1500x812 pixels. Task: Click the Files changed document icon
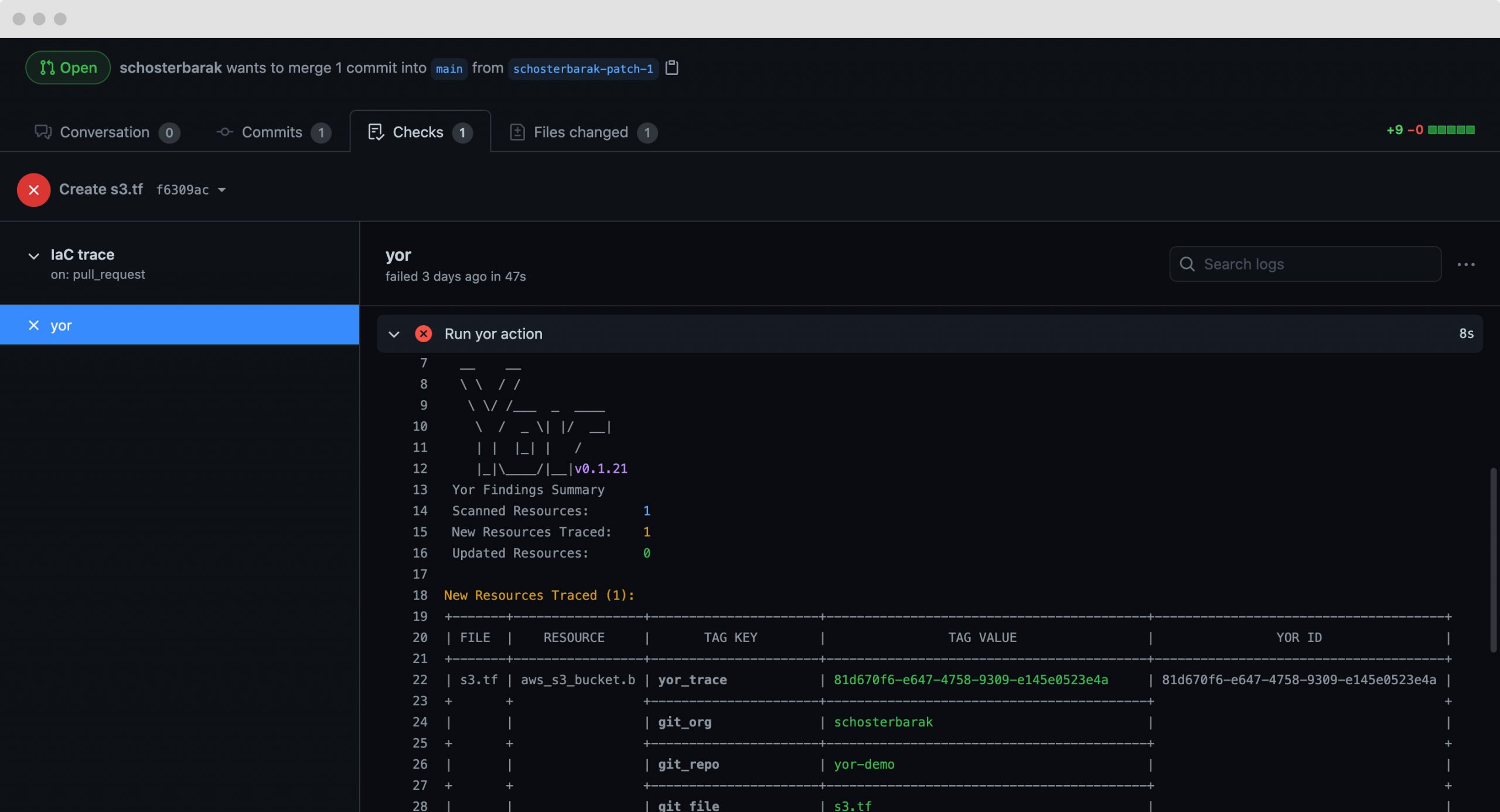(518, 132)
